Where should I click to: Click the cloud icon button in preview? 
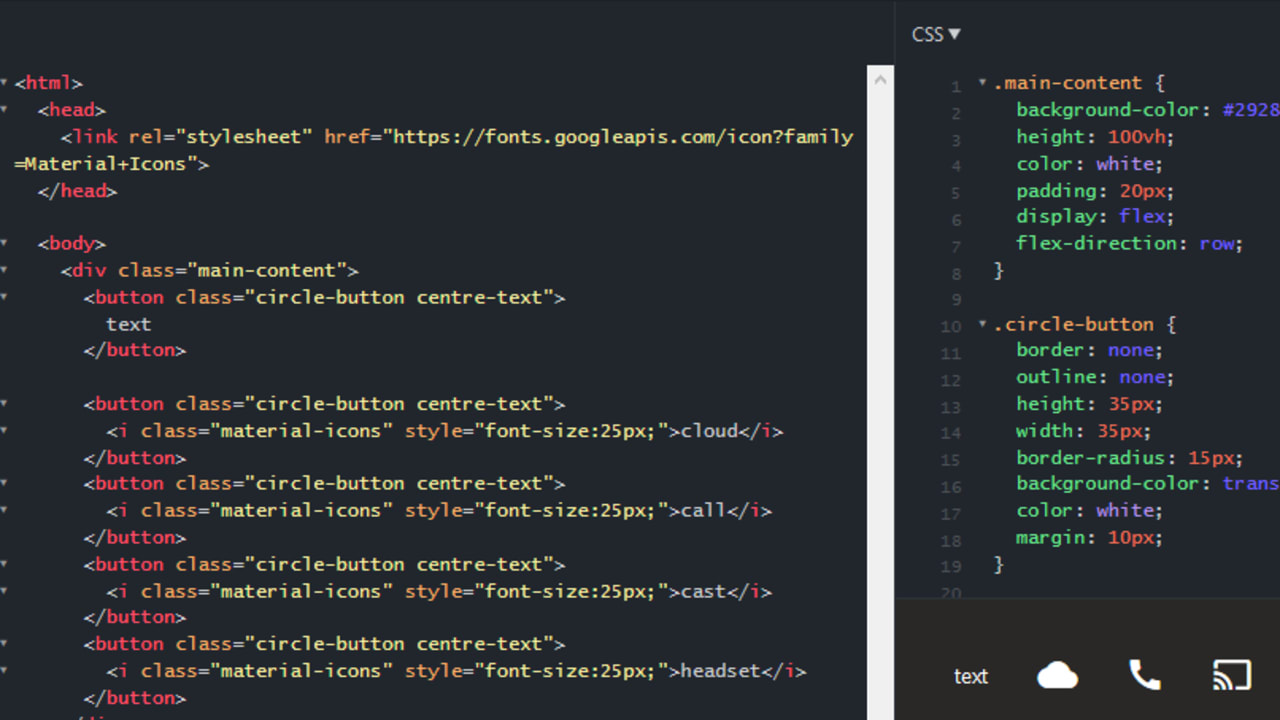(1057, 676)
